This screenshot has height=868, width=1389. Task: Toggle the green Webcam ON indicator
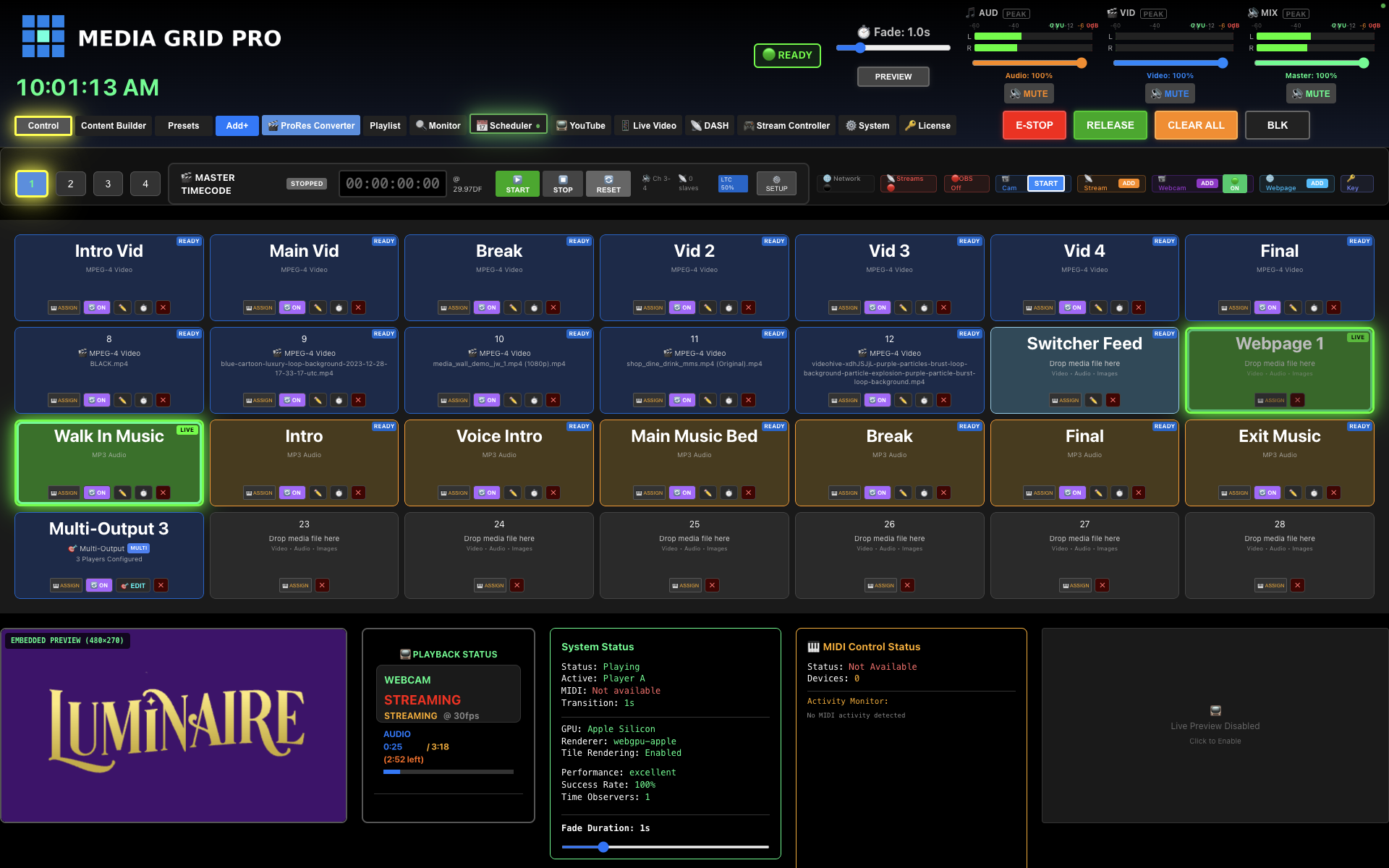(1235, 184)
